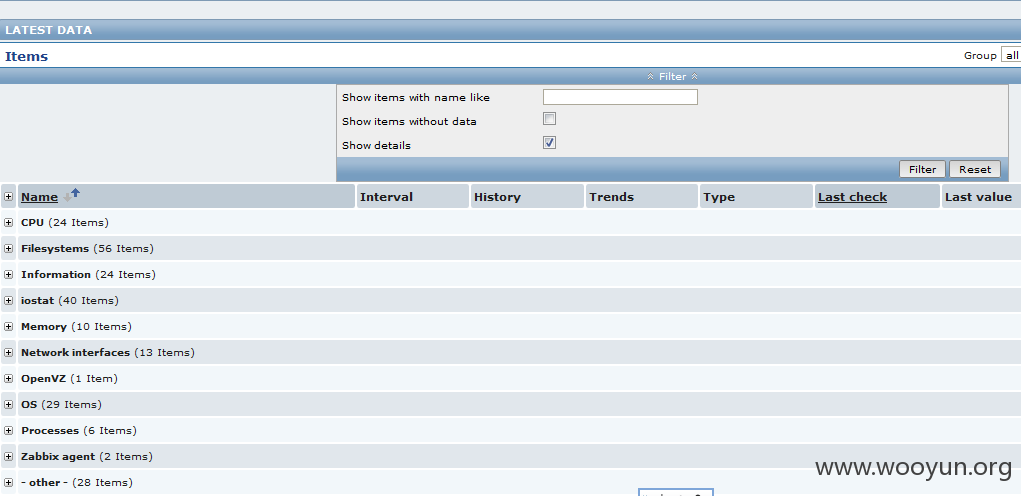Expand the Memory items group
Viewport: 1021px width, 496px height.
(8, 327)
